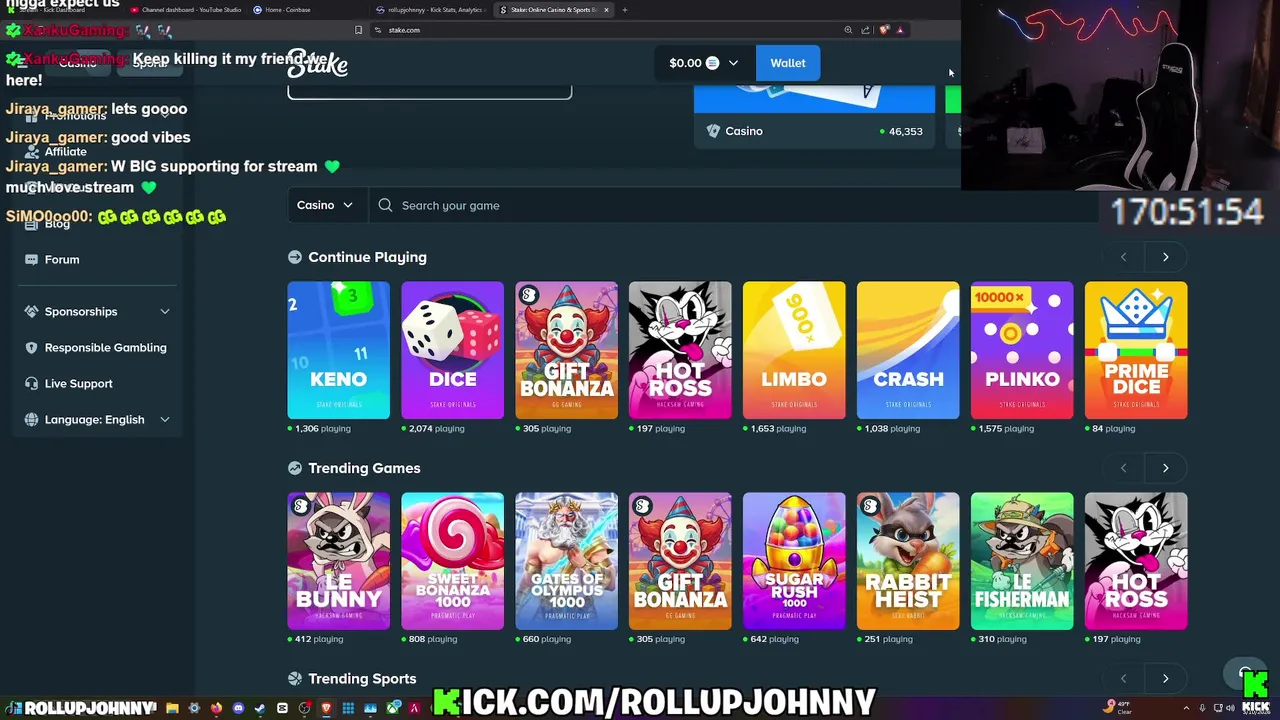Open Firefox from the taskbar
This screenshot has height=720, width=1280.
[216, 708]
